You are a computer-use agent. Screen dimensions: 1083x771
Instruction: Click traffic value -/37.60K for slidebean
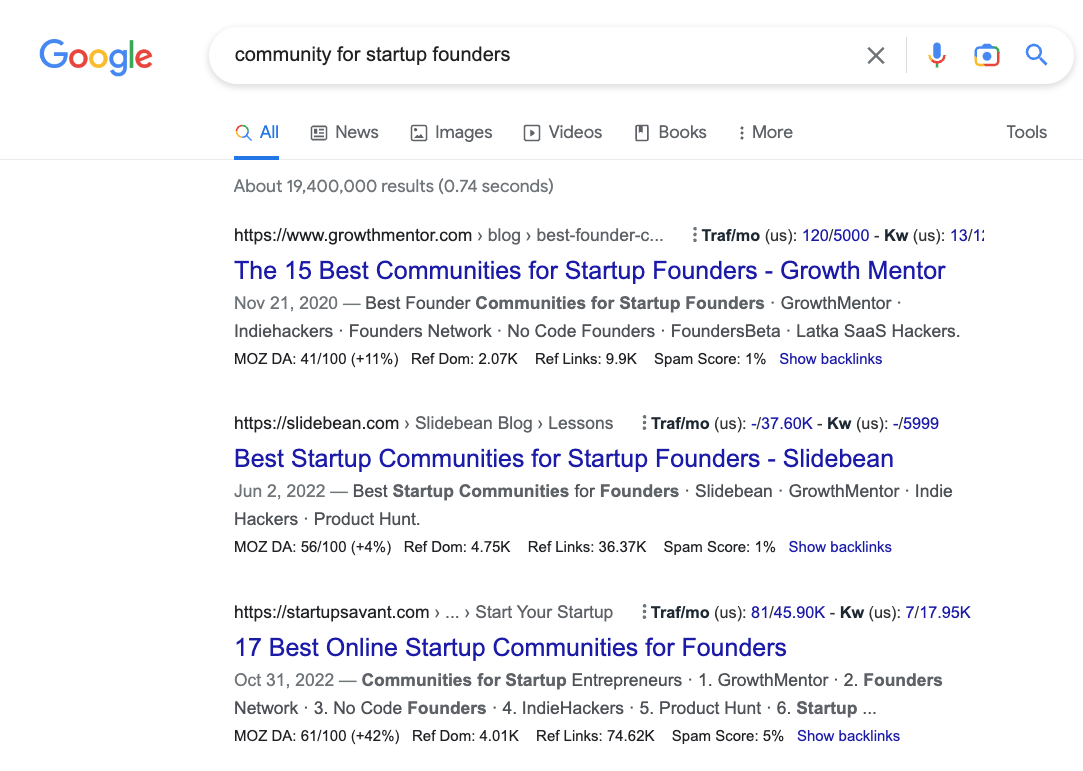(781, 423)
